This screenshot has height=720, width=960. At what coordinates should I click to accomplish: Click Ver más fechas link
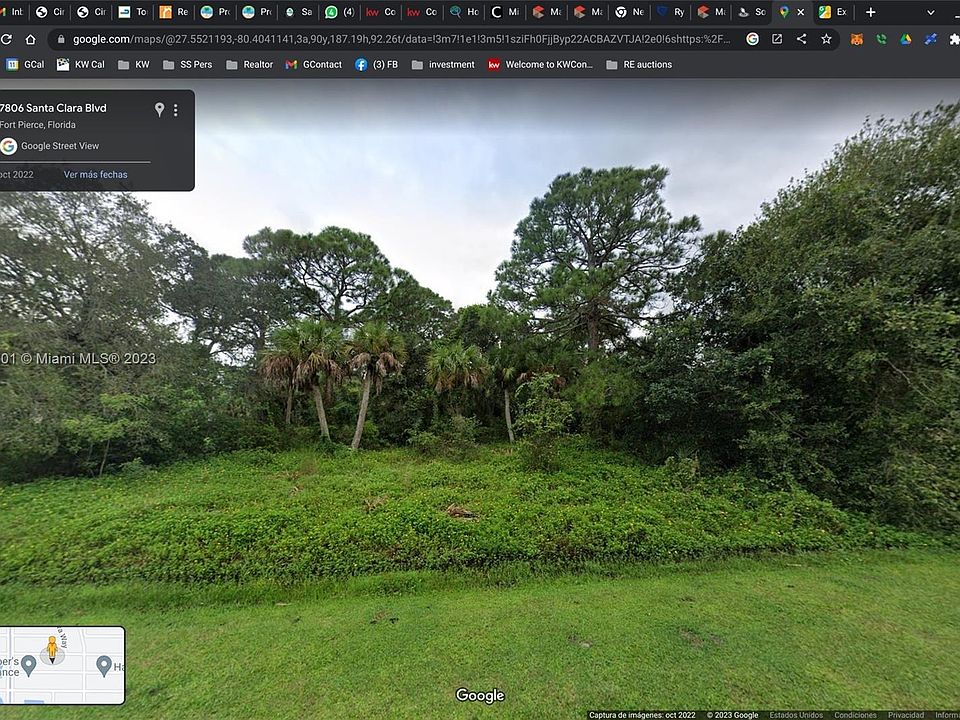(x=96, y=174)
